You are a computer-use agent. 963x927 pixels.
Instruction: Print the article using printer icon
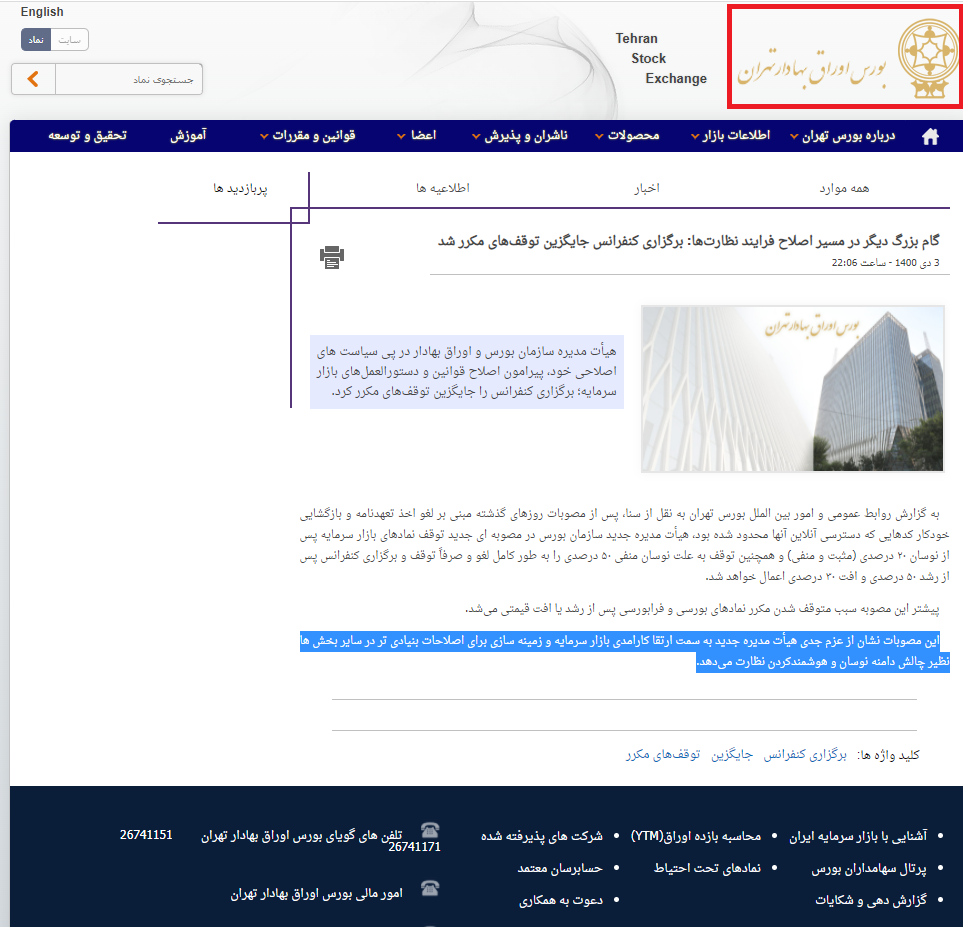pyautogui.click(x=332, y=257)
